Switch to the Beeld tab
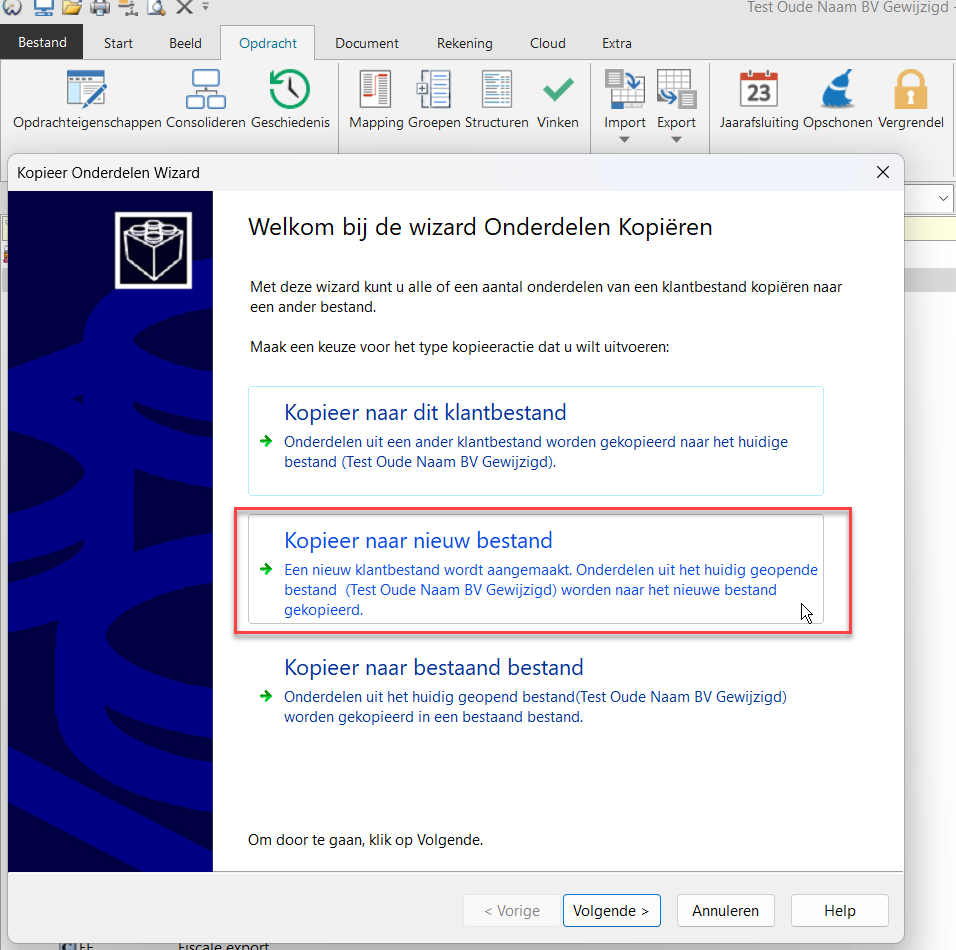The width and height of the screenshot is (956, 950). 185,43
